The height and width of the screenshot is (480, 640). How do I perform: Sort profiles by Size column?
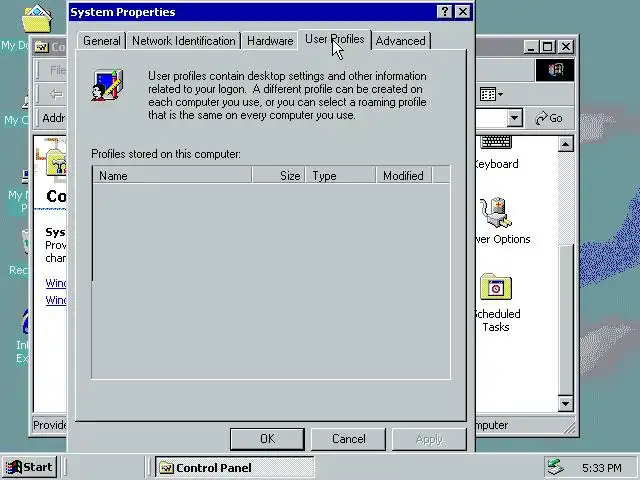click(x=278, y=176)
